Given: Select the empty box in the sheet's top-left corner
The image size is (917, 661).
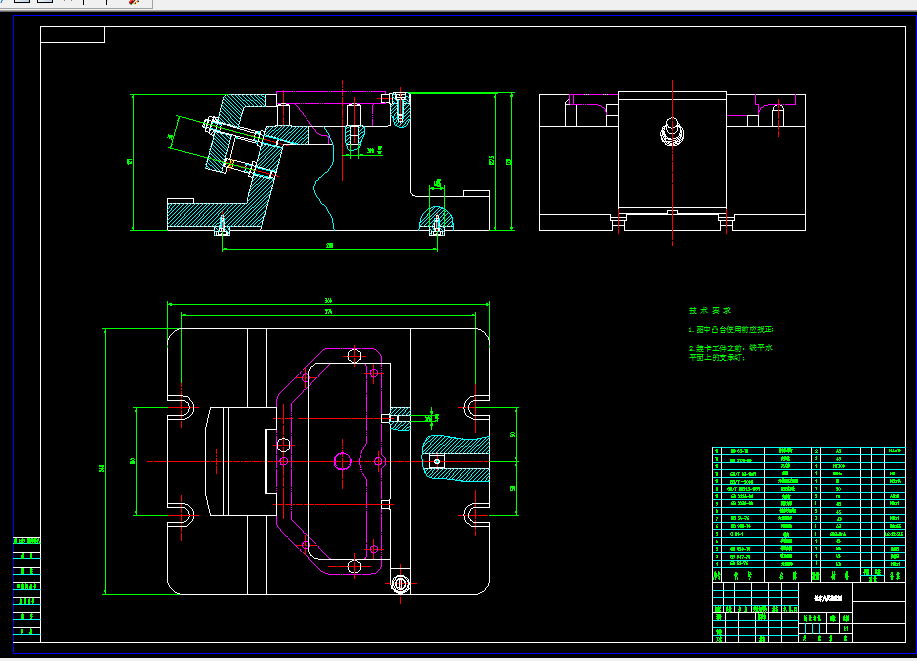Looking at the screenshot, I should [x=73, y=35].
